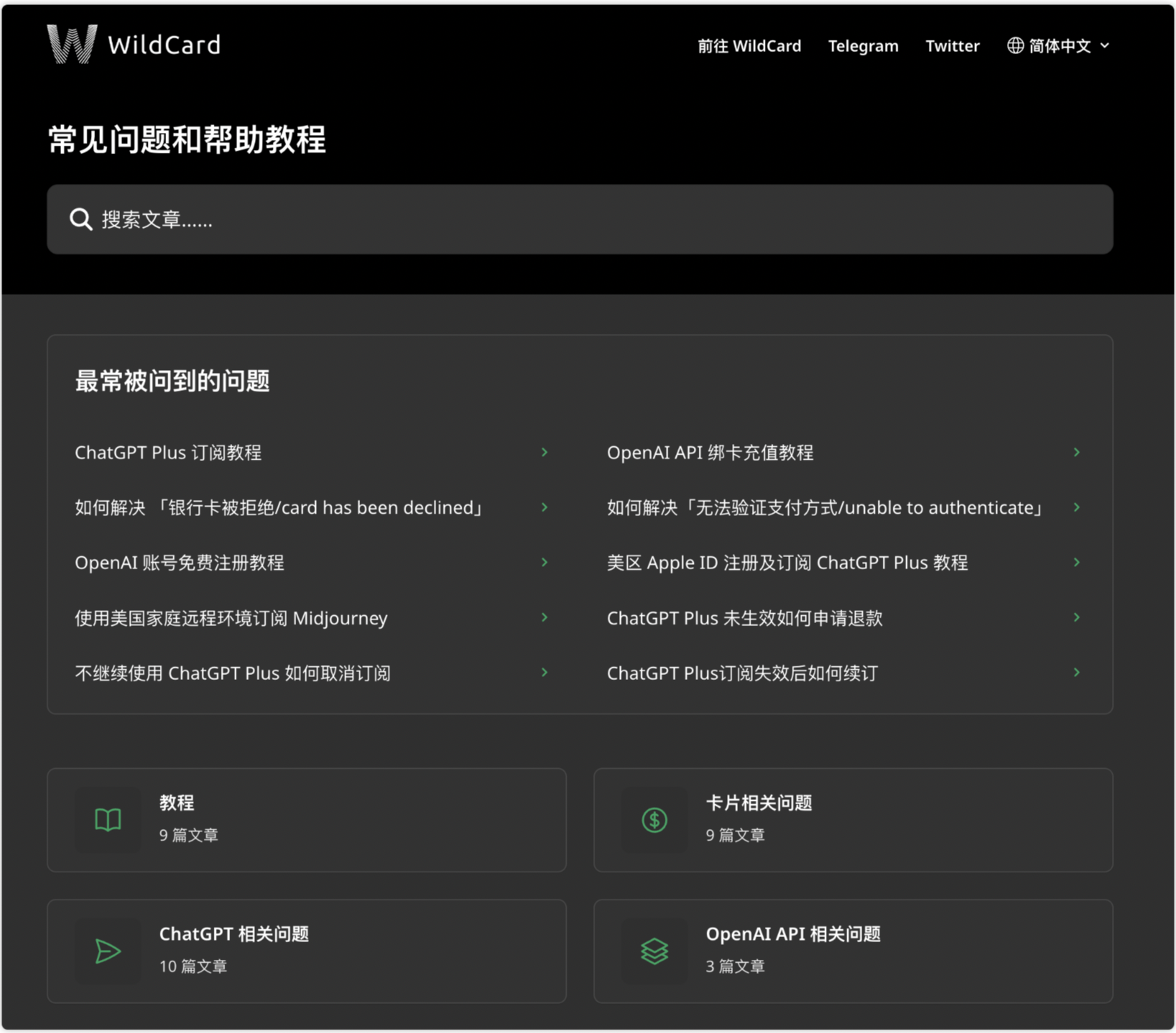The height and width of the screenshot is (1033, 1176).
Task: Click the 最常被问到的问题 heading
Action: click(173, 381)
